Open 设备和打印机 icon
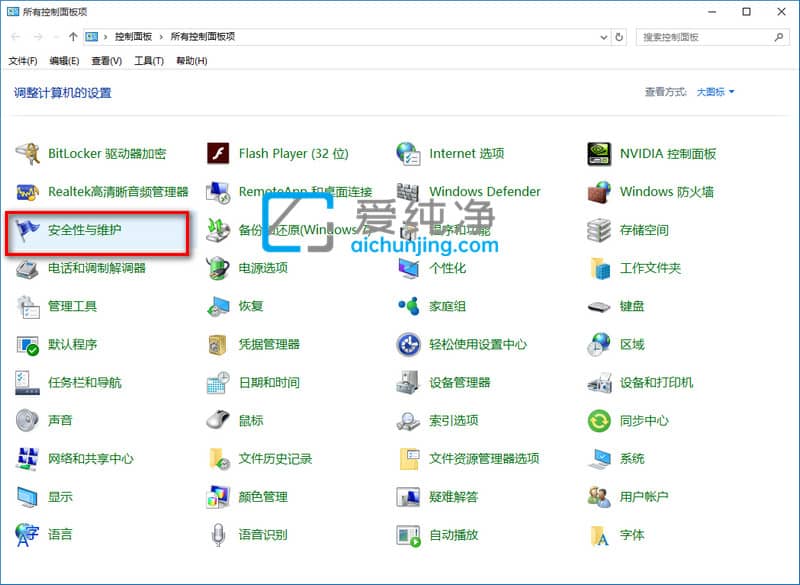Viewport: 800px width, 585px height. (599, 383)
